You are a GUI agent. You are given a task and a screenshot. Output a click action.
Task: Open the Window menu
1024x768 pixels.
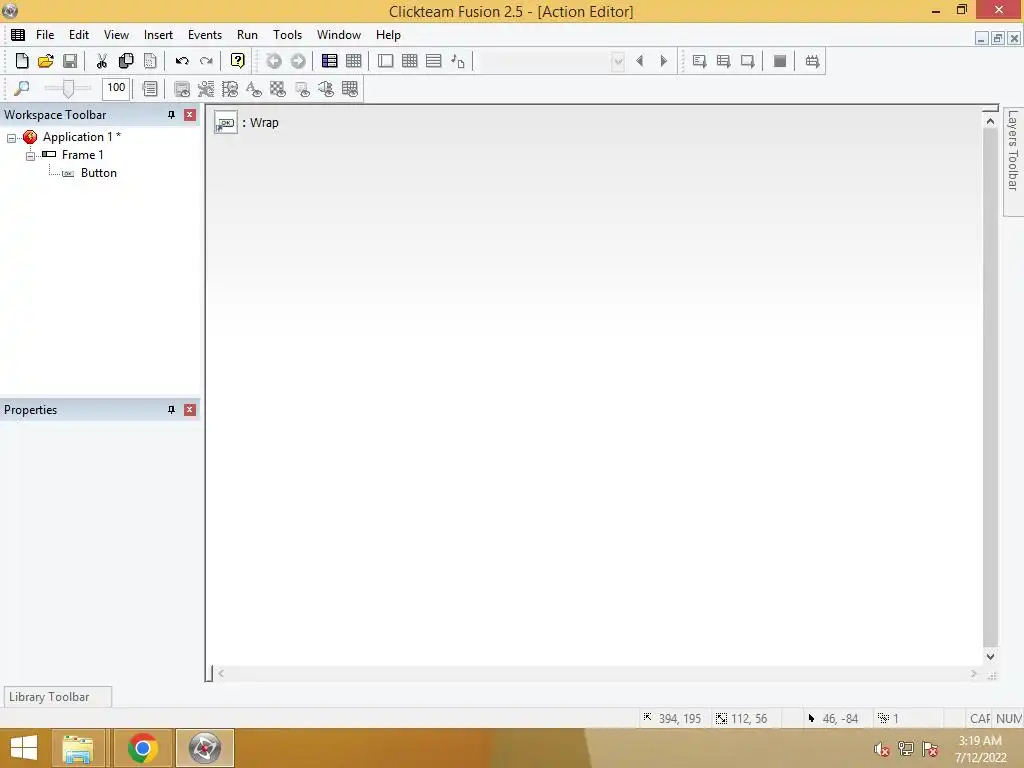[339, 35]
